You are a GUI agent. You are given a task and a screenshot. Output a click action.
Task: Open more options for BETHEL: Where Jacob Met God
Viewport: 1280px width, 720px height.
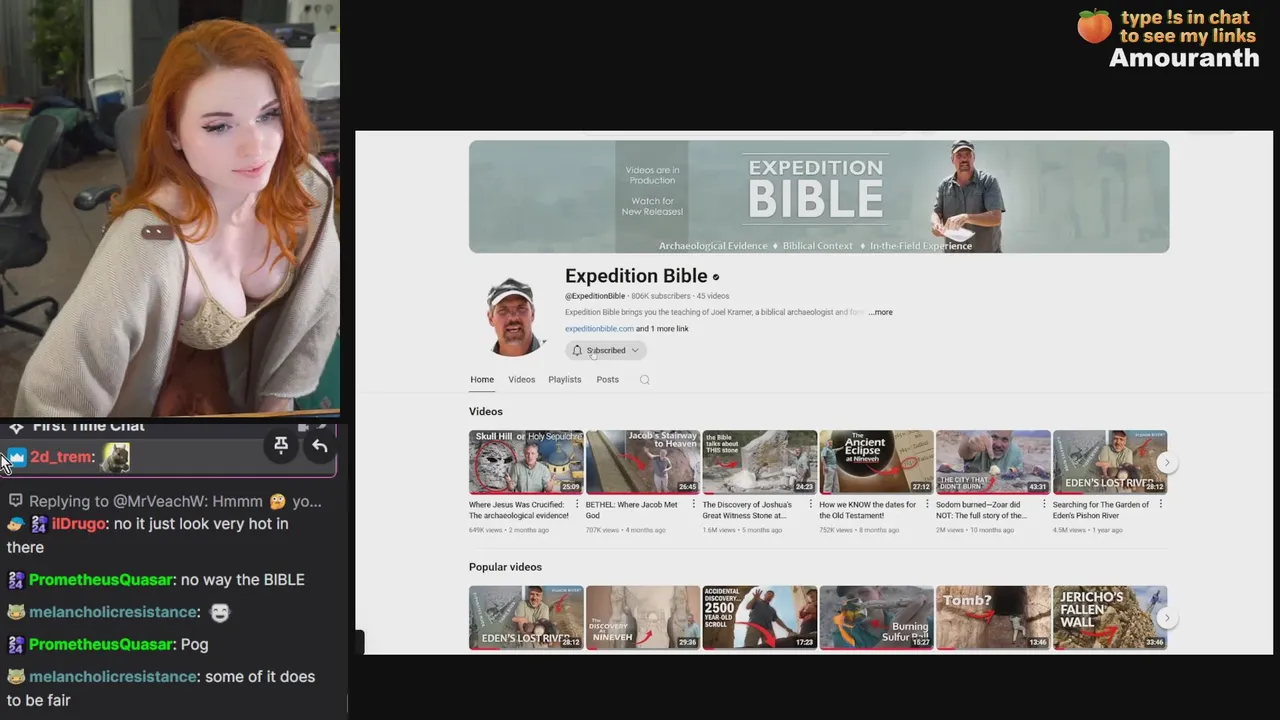[x=694, y=505]
